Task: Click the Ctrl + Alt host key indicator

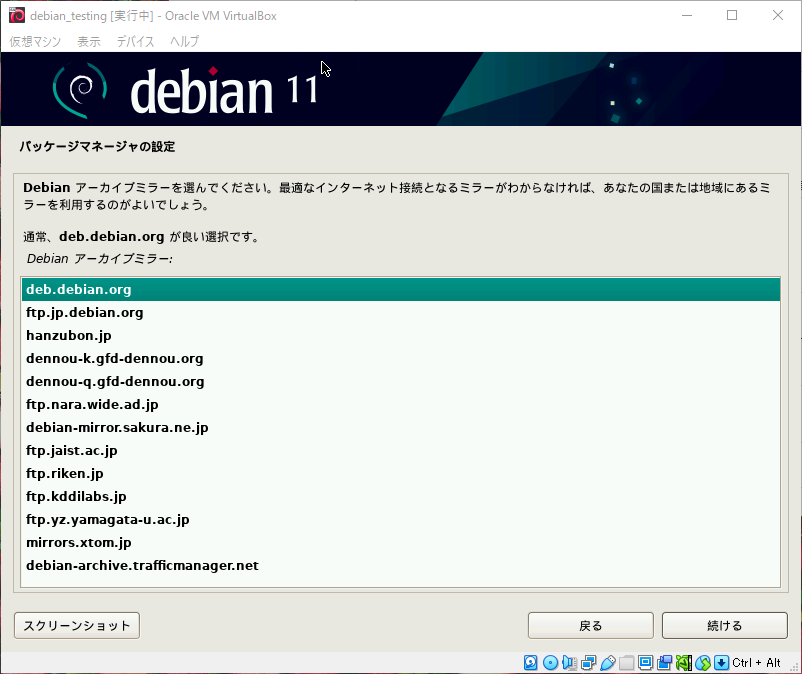Action: (x=756, y=663)
